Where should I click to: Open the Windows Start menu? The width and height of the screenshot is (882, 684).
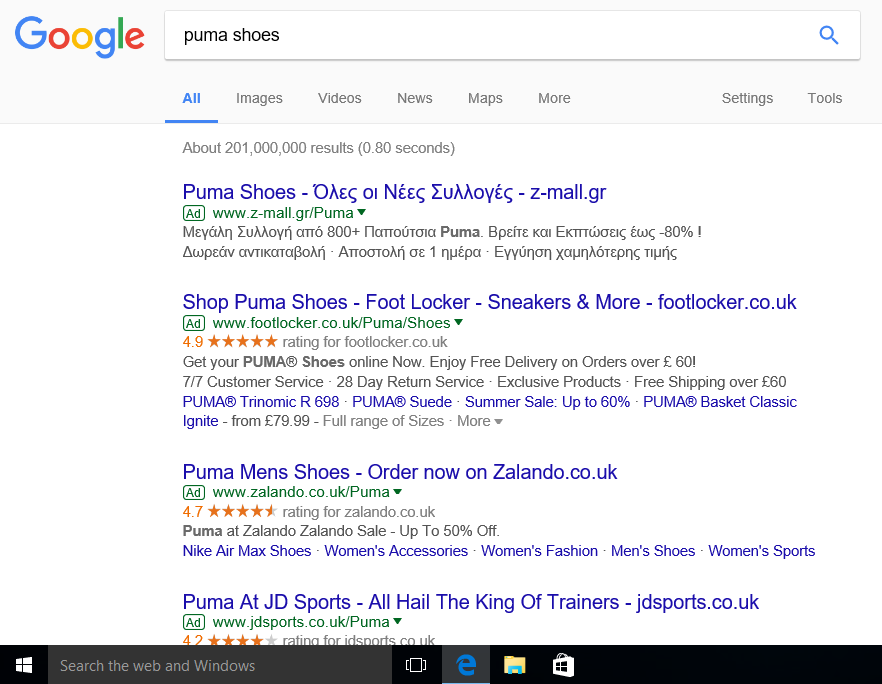[x=24, y=665]
